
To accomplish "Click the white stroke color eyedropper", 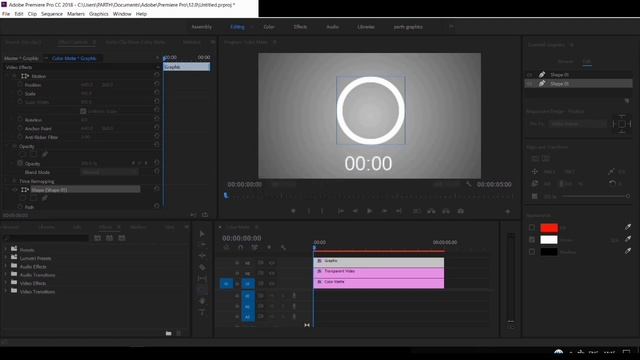I will point(628,239).
